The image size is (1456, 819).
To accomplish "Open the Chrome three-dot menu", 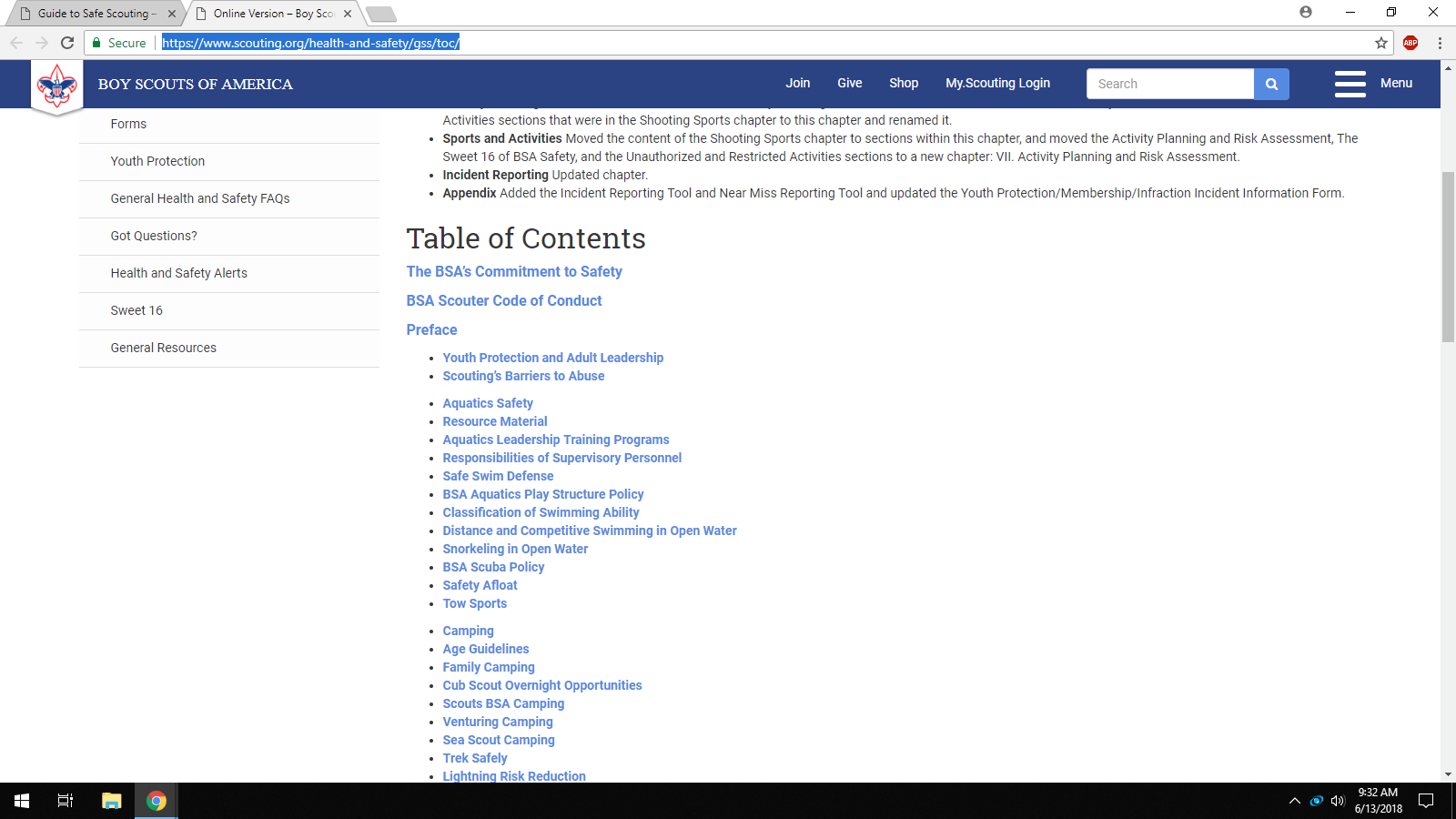I will (1440, 43).
